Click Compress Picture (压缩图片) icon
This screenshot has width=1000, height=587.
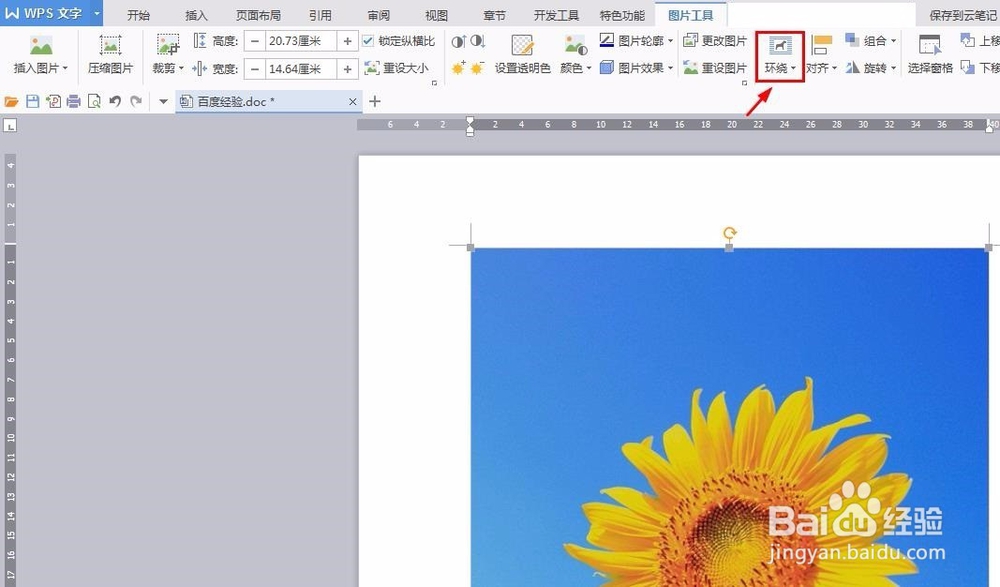click(110, 45)
